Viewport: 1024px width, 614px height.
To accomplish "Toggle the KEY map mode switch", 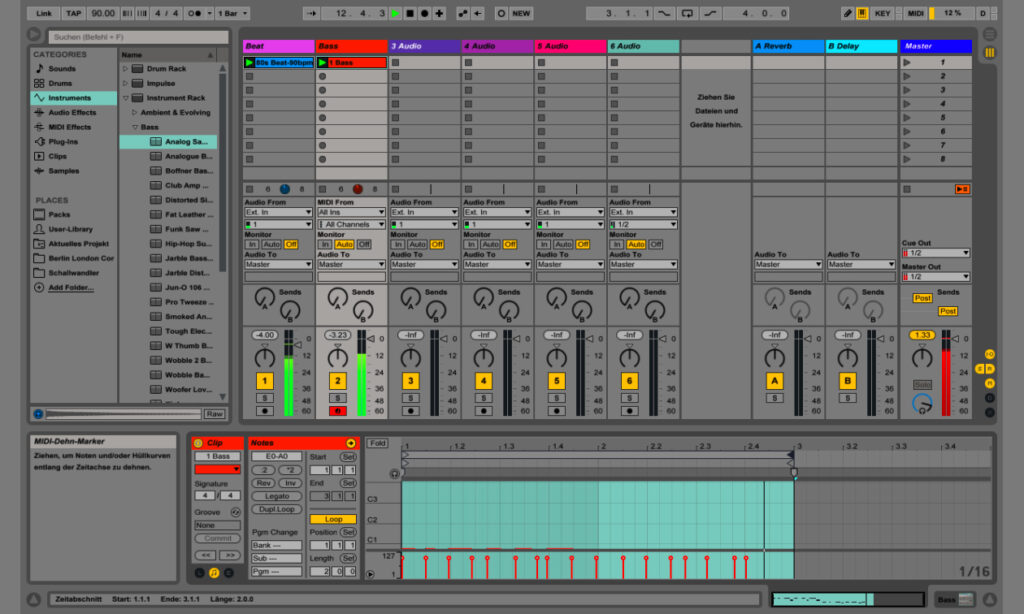I will click(x=882, y=13).
